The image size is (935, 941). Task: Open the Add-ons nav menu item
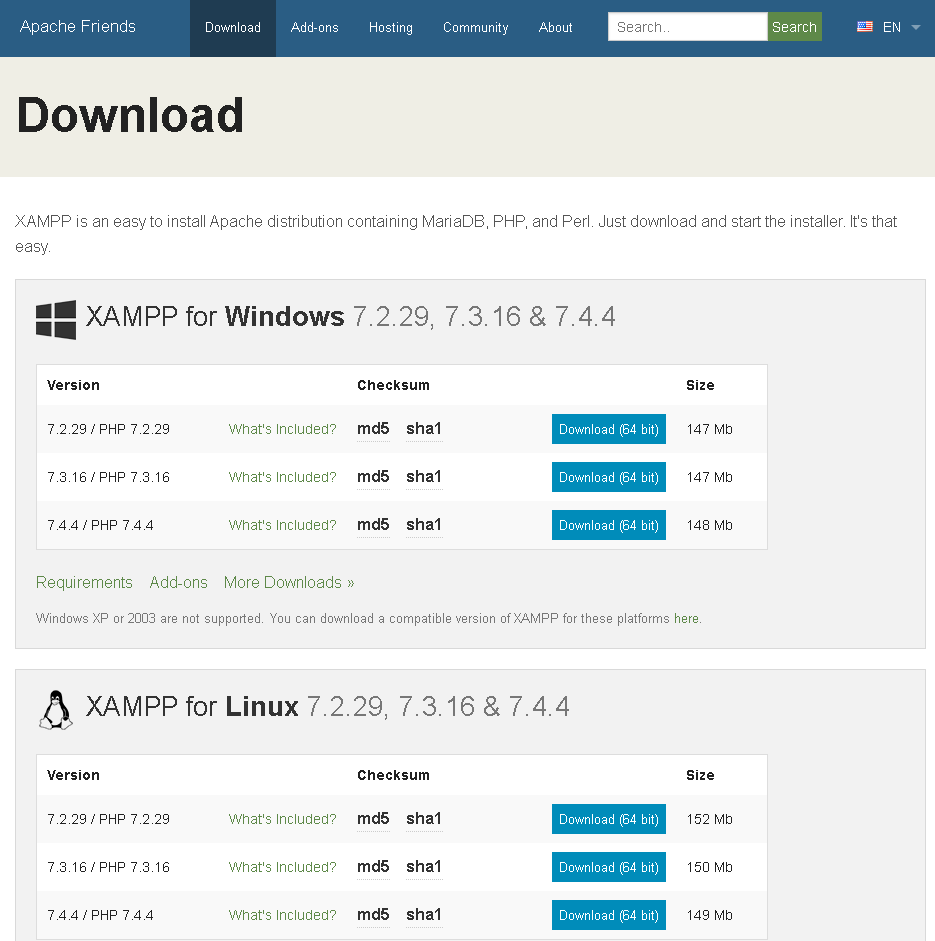314,28
